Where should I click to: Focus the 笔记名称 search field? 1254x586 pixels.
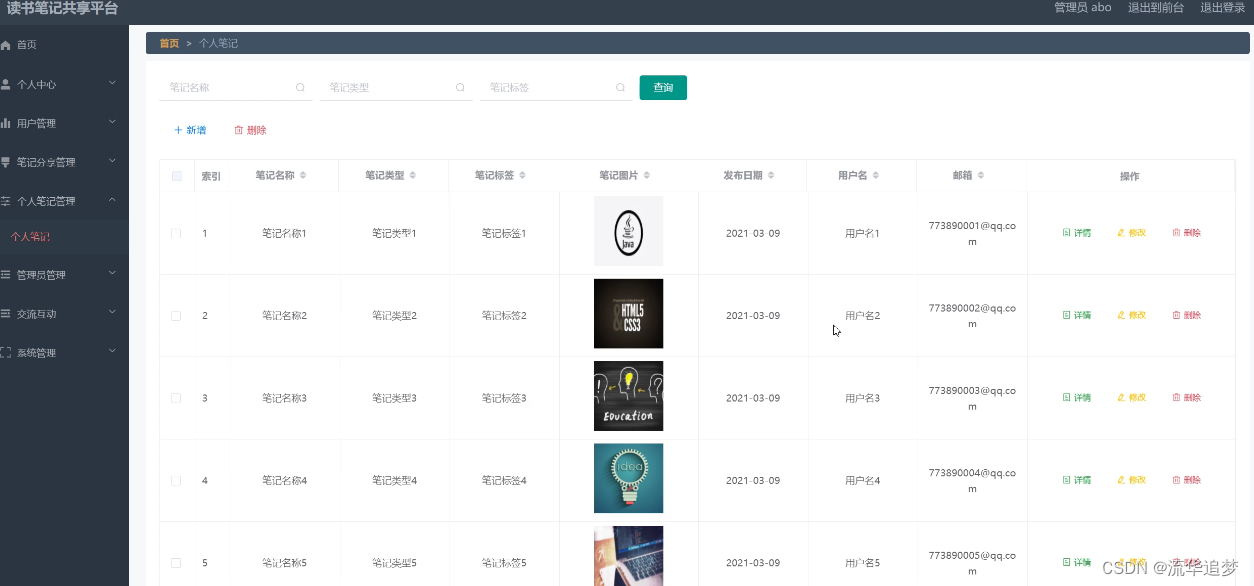click(235, 88)
